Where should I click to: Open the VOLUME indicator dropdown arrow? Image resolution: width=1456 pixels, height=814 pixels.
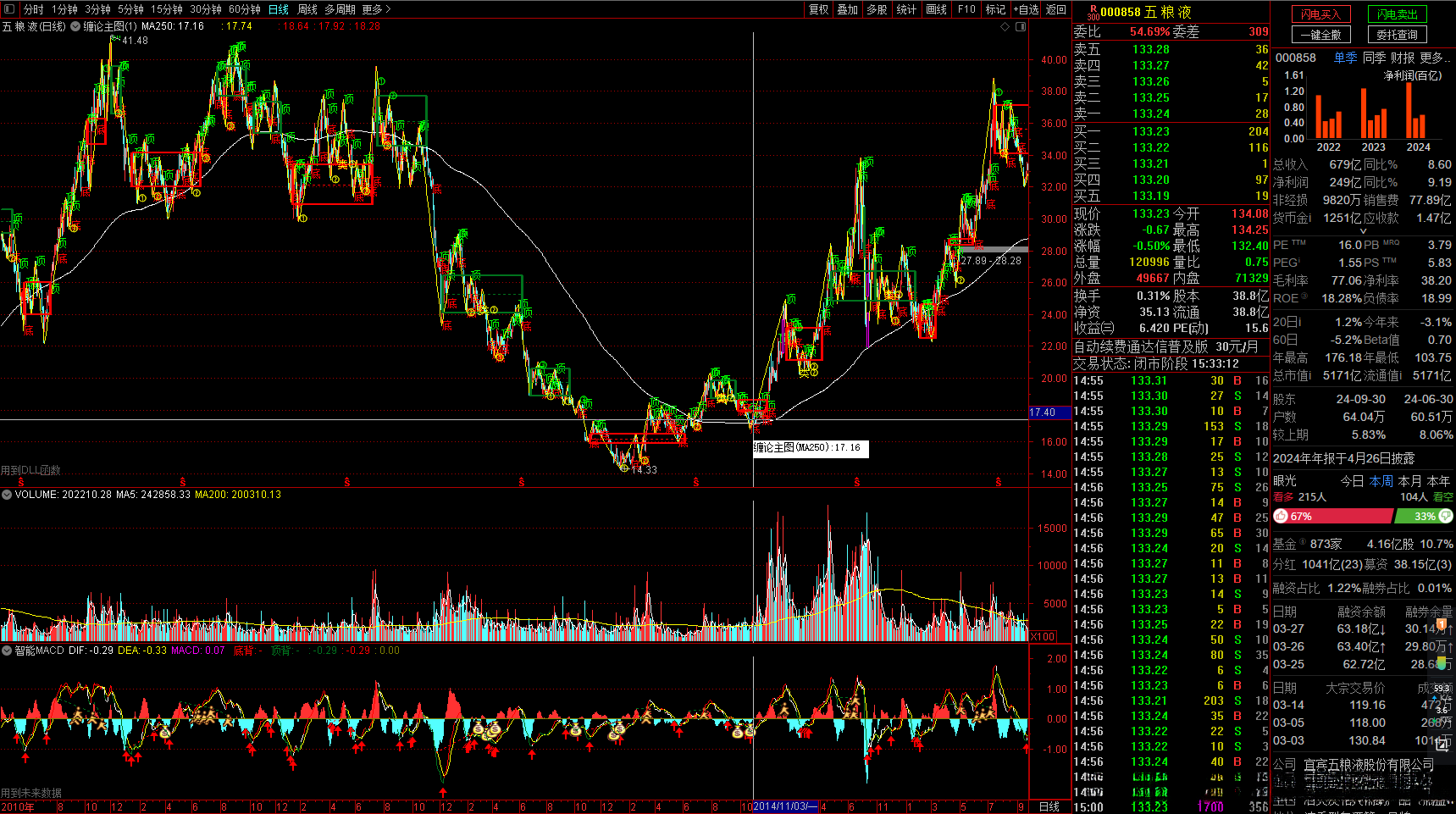(x=7, y=495)
